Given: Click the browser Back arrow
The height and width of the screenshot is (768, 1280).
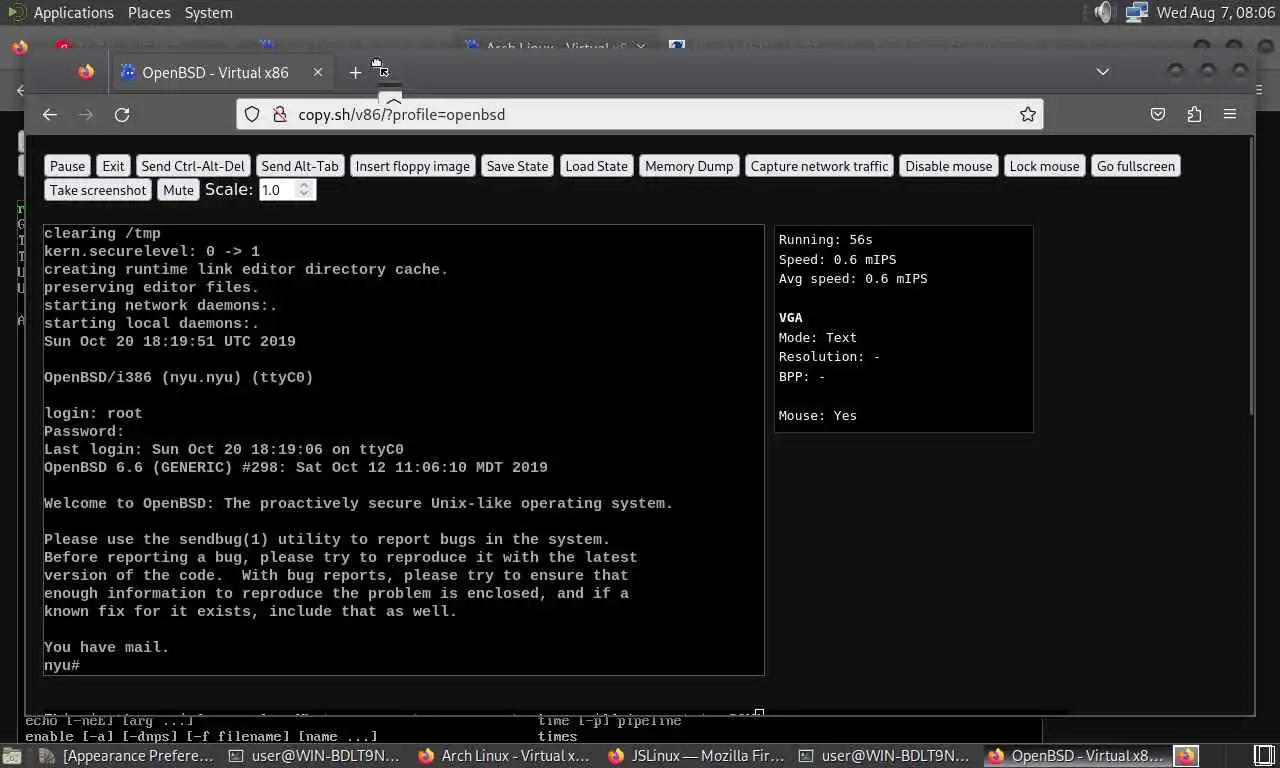Looking at the screenshot, I should (50, 115).
